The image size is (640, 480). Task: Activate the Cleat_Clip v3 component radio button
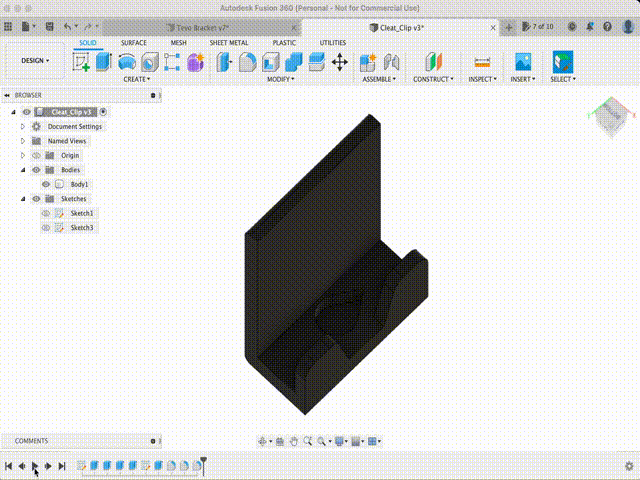(x=103, y=112)
